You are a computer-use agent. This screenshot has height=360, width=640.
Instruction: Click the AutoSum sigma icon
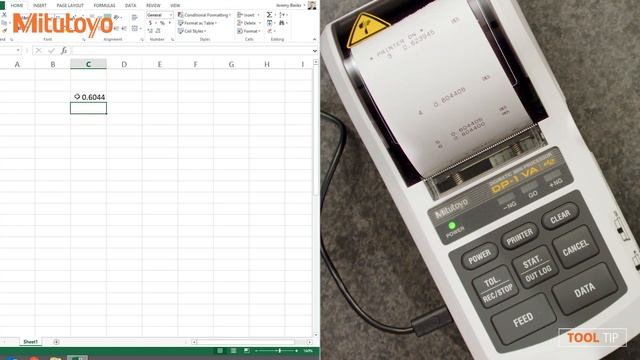click(269, 15)
